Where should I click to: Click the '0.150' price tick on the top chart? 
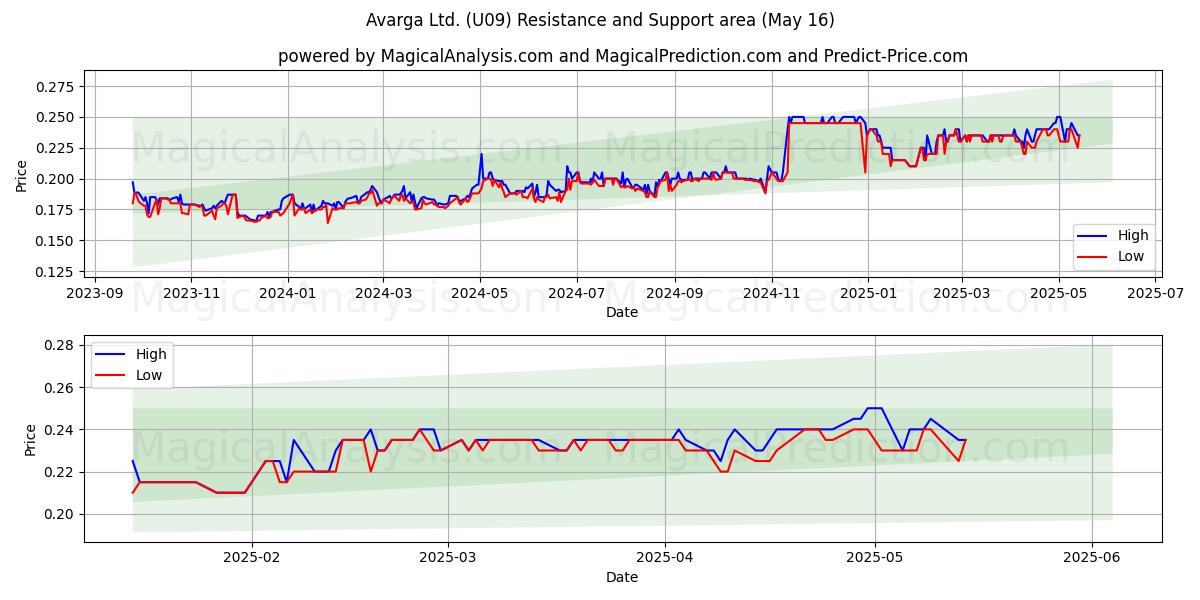click(57, 241)
